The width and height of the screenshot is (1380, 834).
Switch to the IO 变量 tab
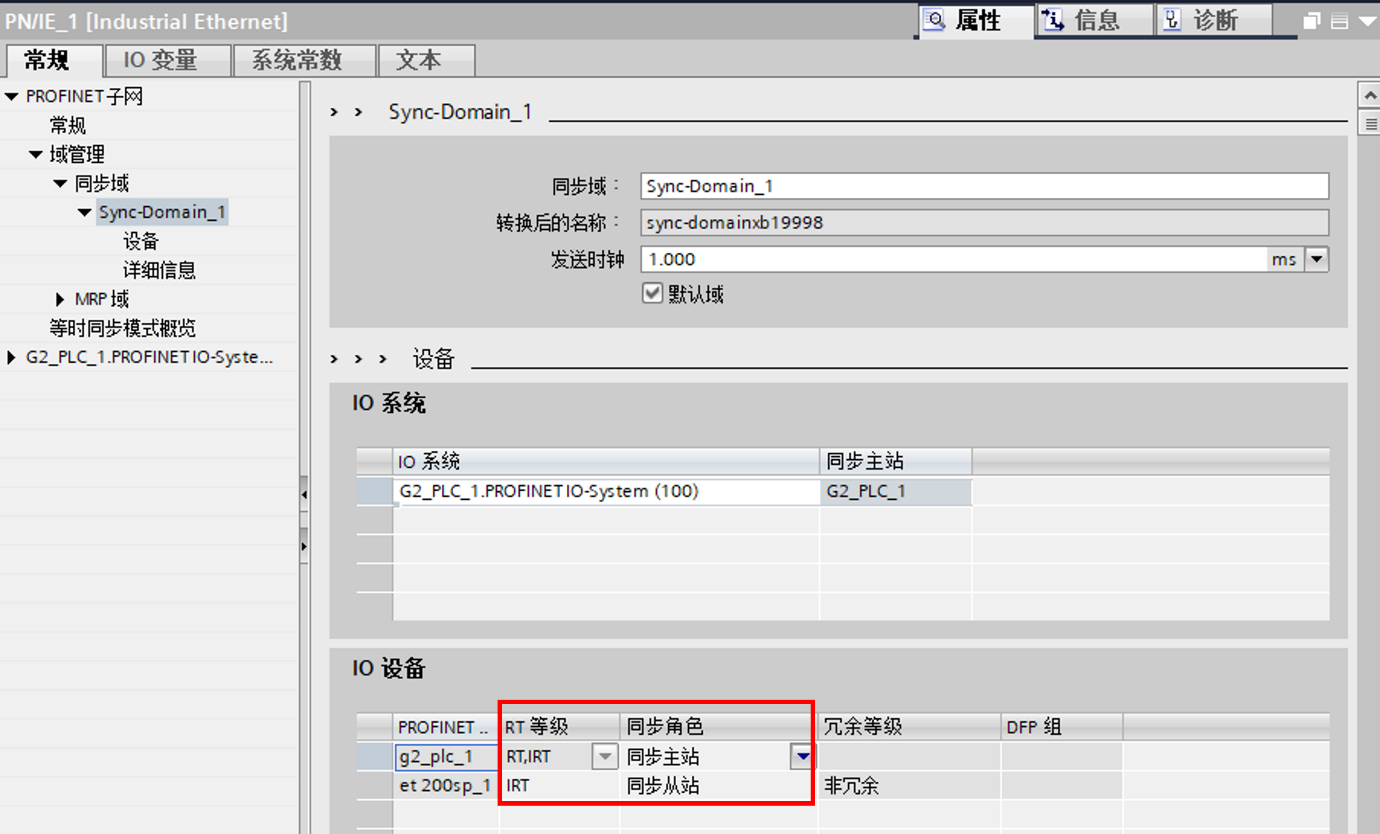166,60
